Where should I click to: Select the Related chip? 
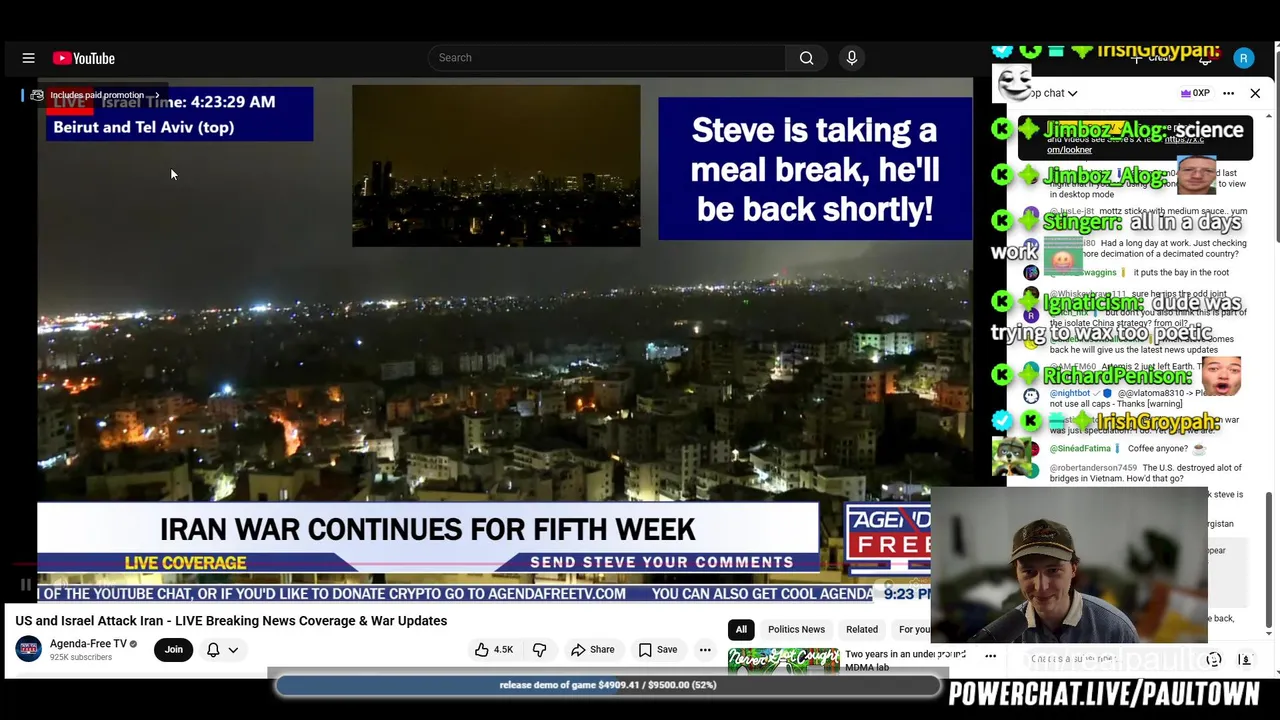pyautogui.click(x=862, y=630)
